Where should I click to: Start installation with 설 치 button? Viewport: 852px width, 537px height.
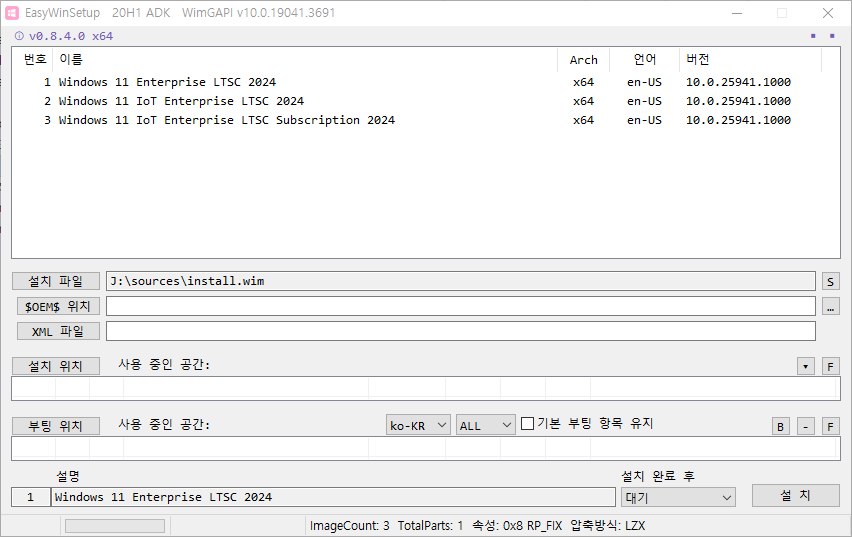pyautogui.click(x=795, y=495)
